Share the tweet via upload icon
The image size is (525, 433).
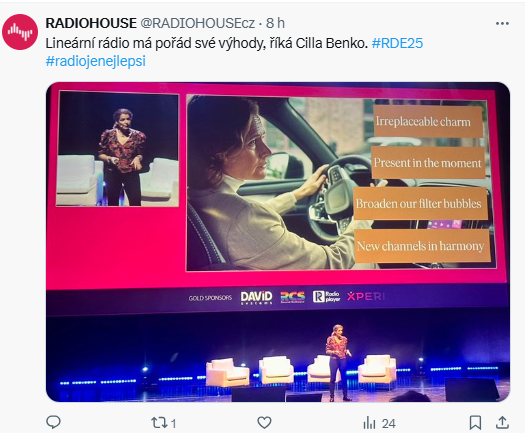pyautogui.click(x=502, y=422)
